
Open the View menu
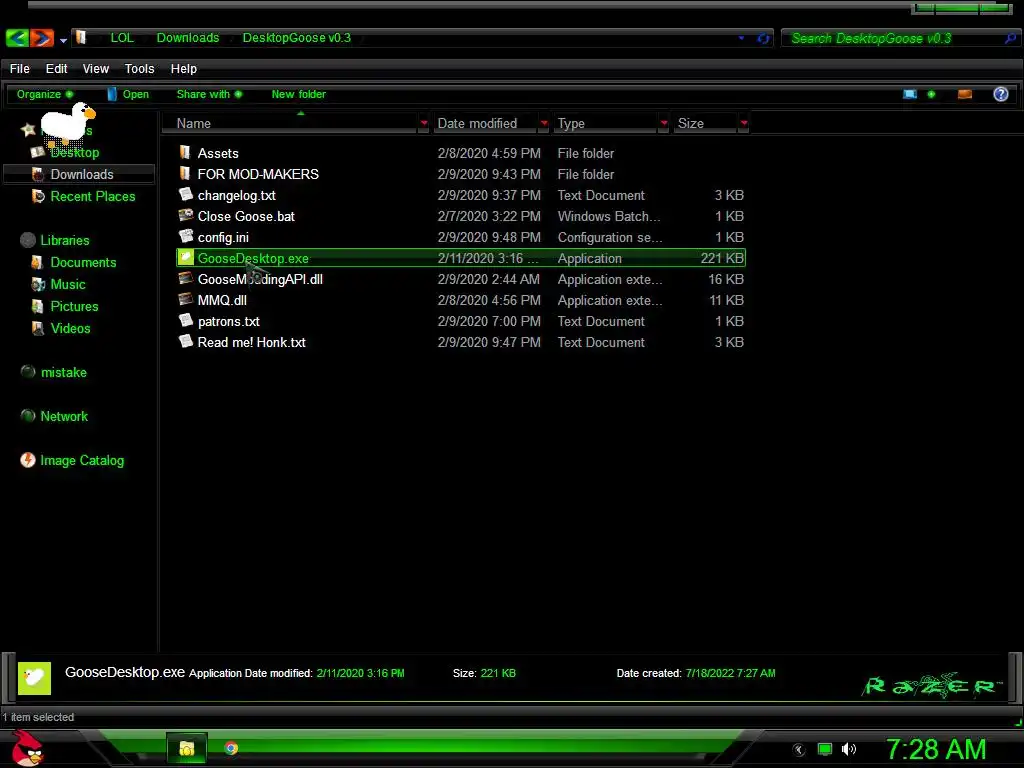95,69
